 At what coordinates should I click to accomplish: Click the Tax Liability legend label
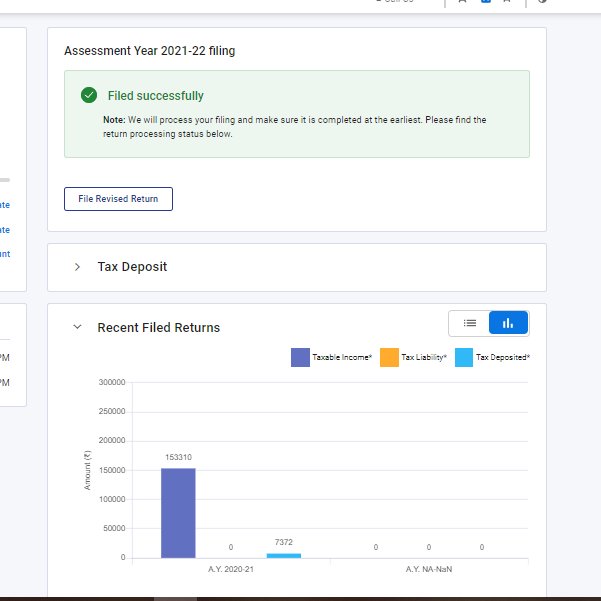tap(424, 357)
